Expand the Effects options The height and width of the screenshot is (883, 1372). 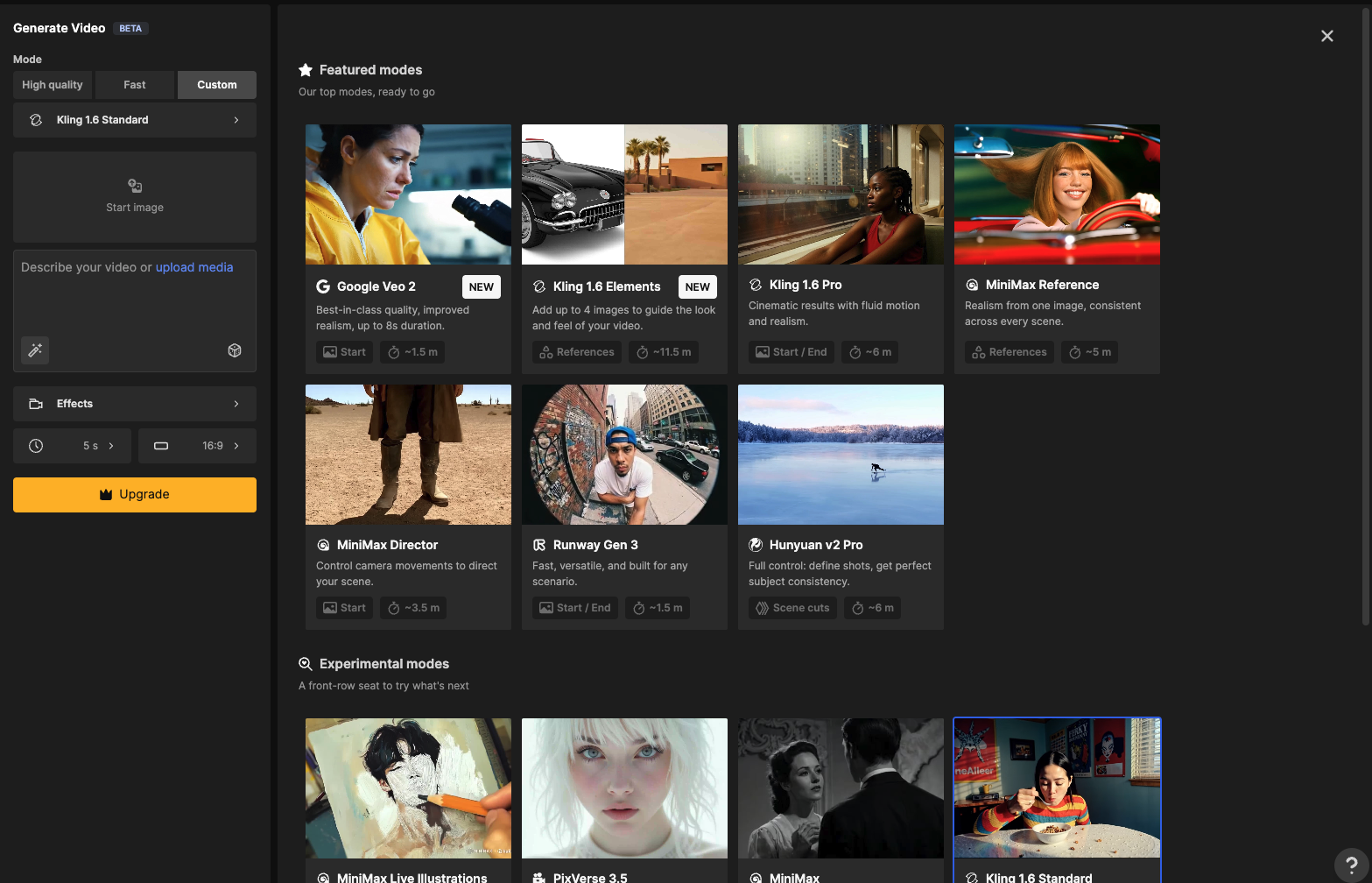[x=135, y=404]
